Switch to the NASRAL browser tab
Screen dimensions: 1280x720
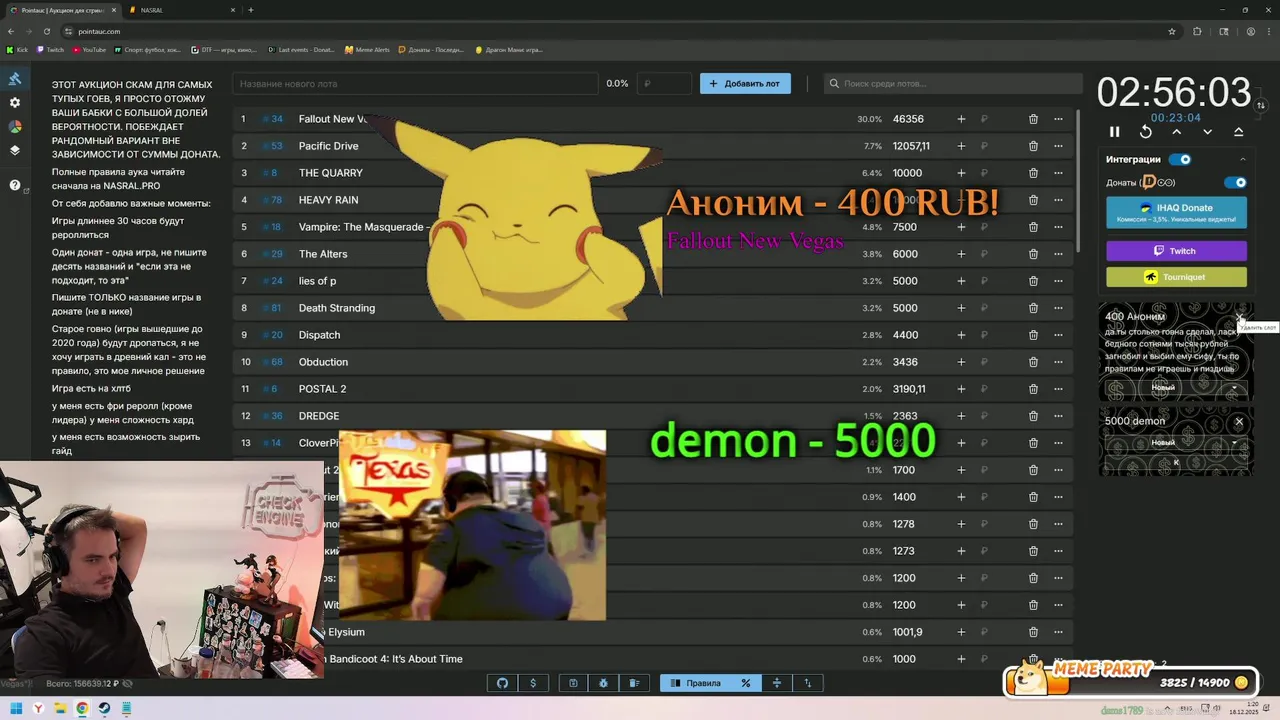(x=183, y=10)
